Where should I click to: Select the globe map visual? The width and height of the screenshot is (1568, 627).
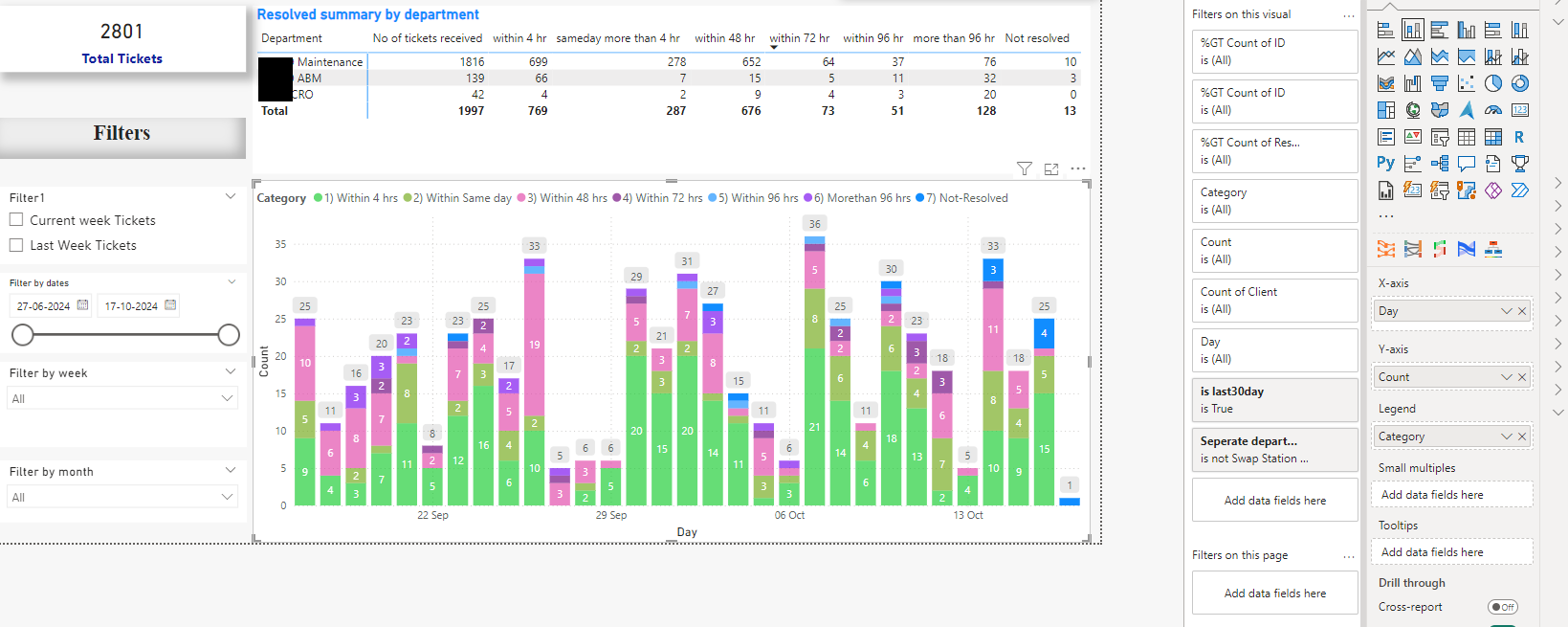(1413, 110)
